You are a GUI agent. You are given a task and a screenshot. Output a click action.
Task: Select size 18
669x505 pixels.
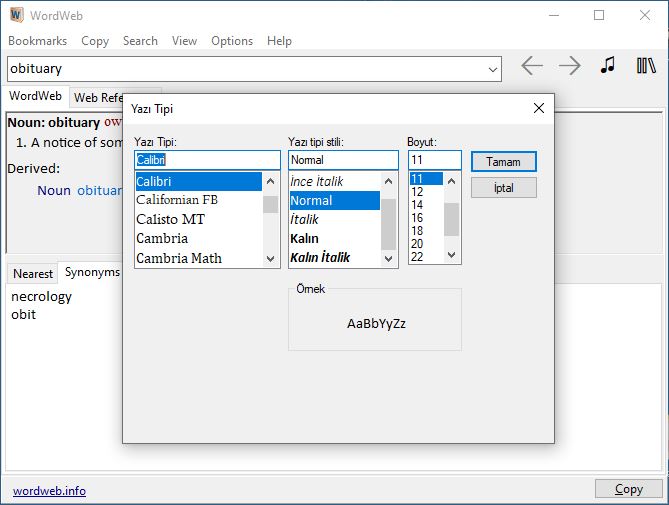pos(426,231)
